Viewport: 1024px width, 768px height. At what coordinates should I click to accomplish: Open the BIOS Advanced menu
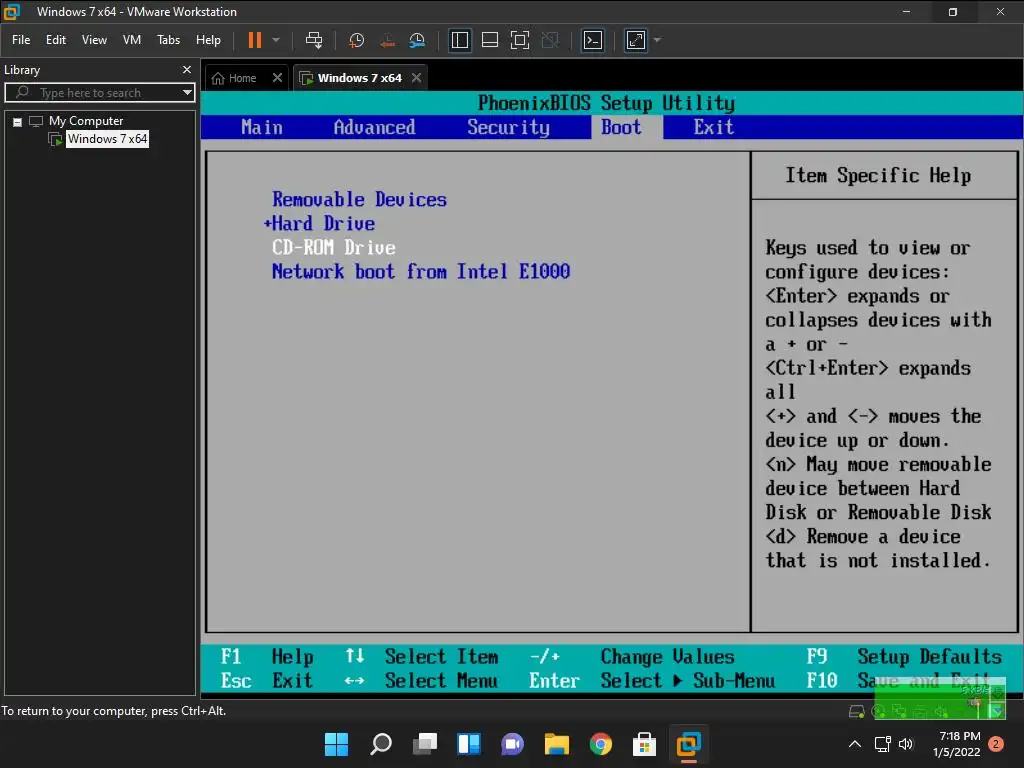coord(374,127)
